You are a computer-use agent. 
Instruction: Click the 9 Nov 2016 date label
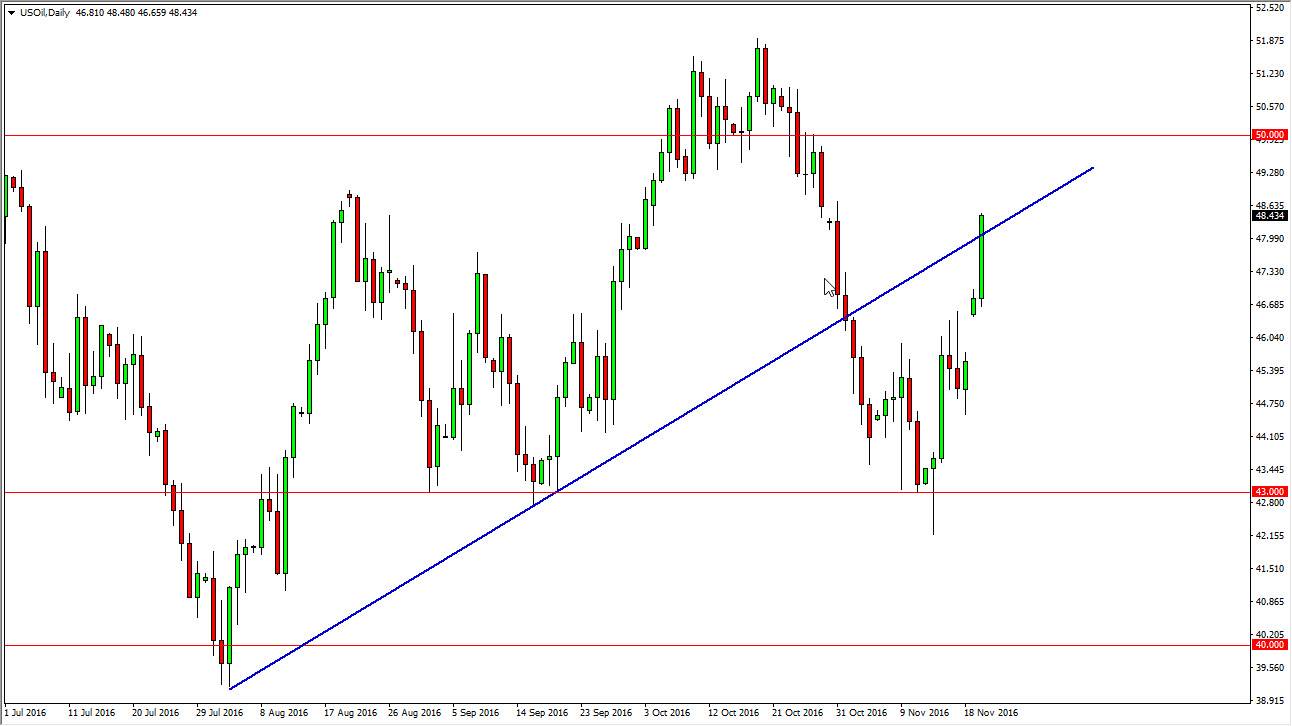coord(926,713)
